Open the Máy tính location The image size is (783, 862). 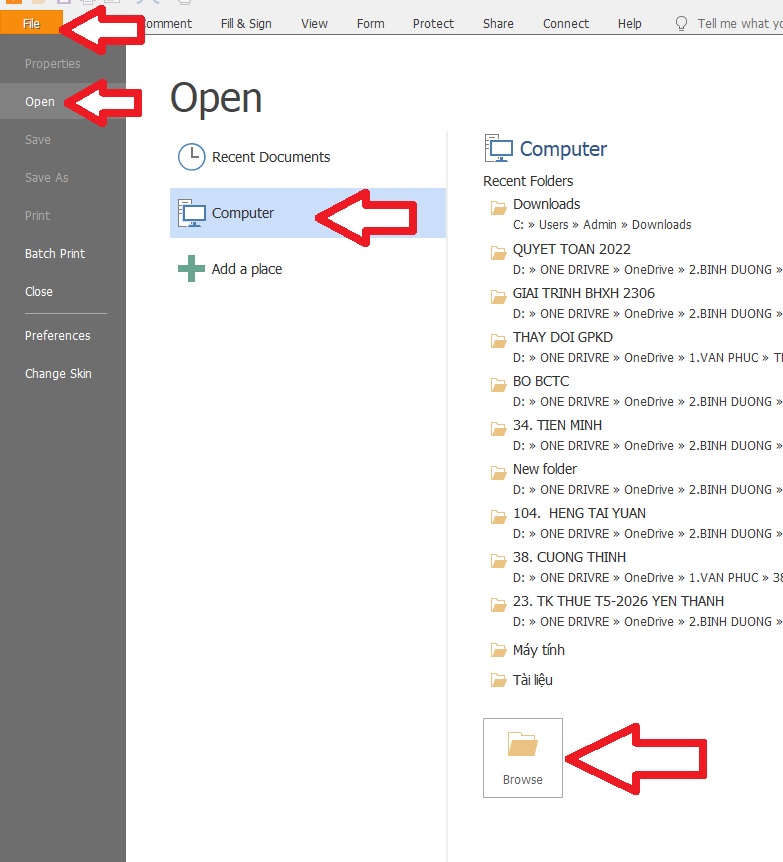point(538,650)
